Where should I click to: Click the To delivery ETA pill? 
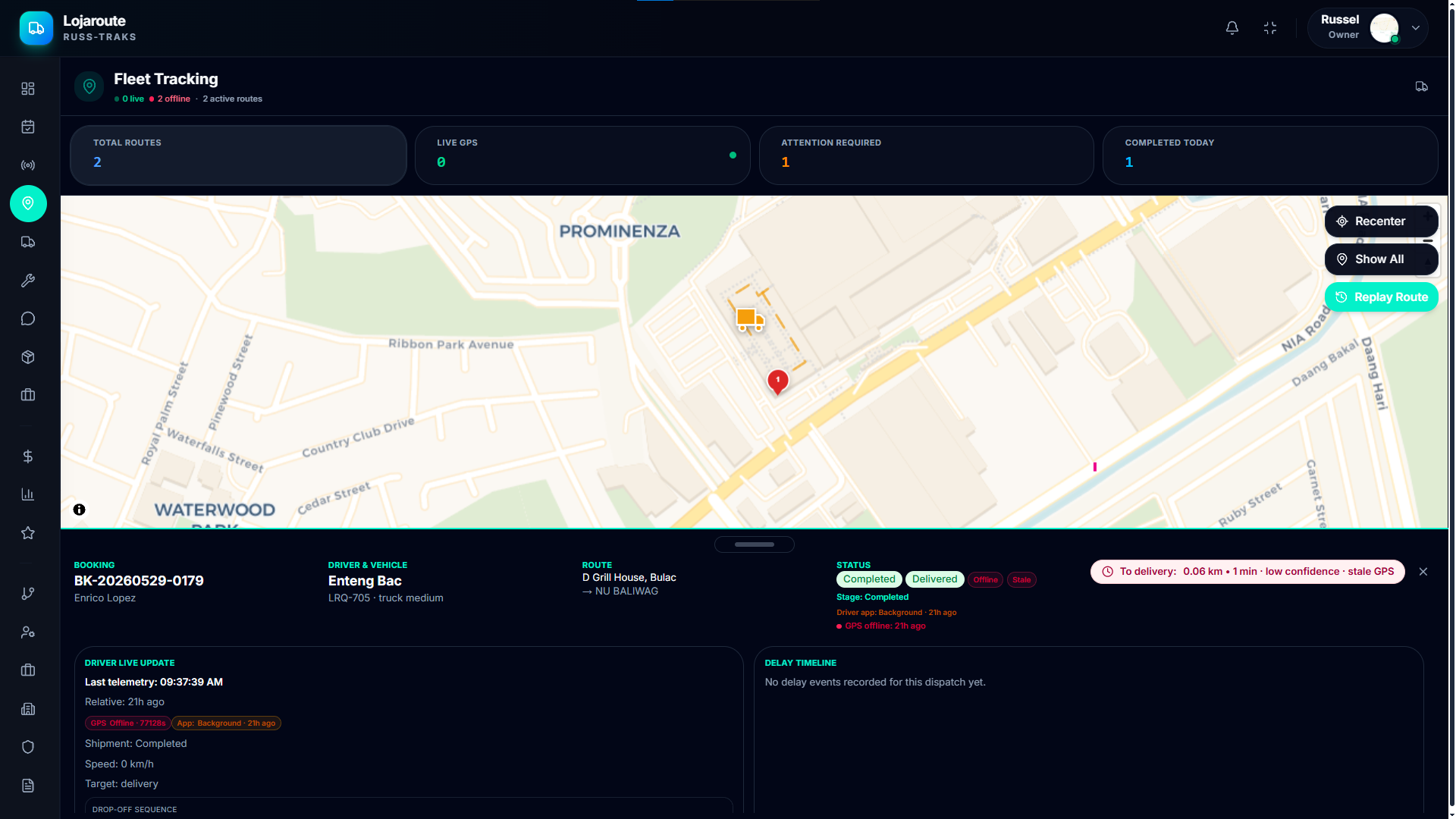coord(1247,572)
